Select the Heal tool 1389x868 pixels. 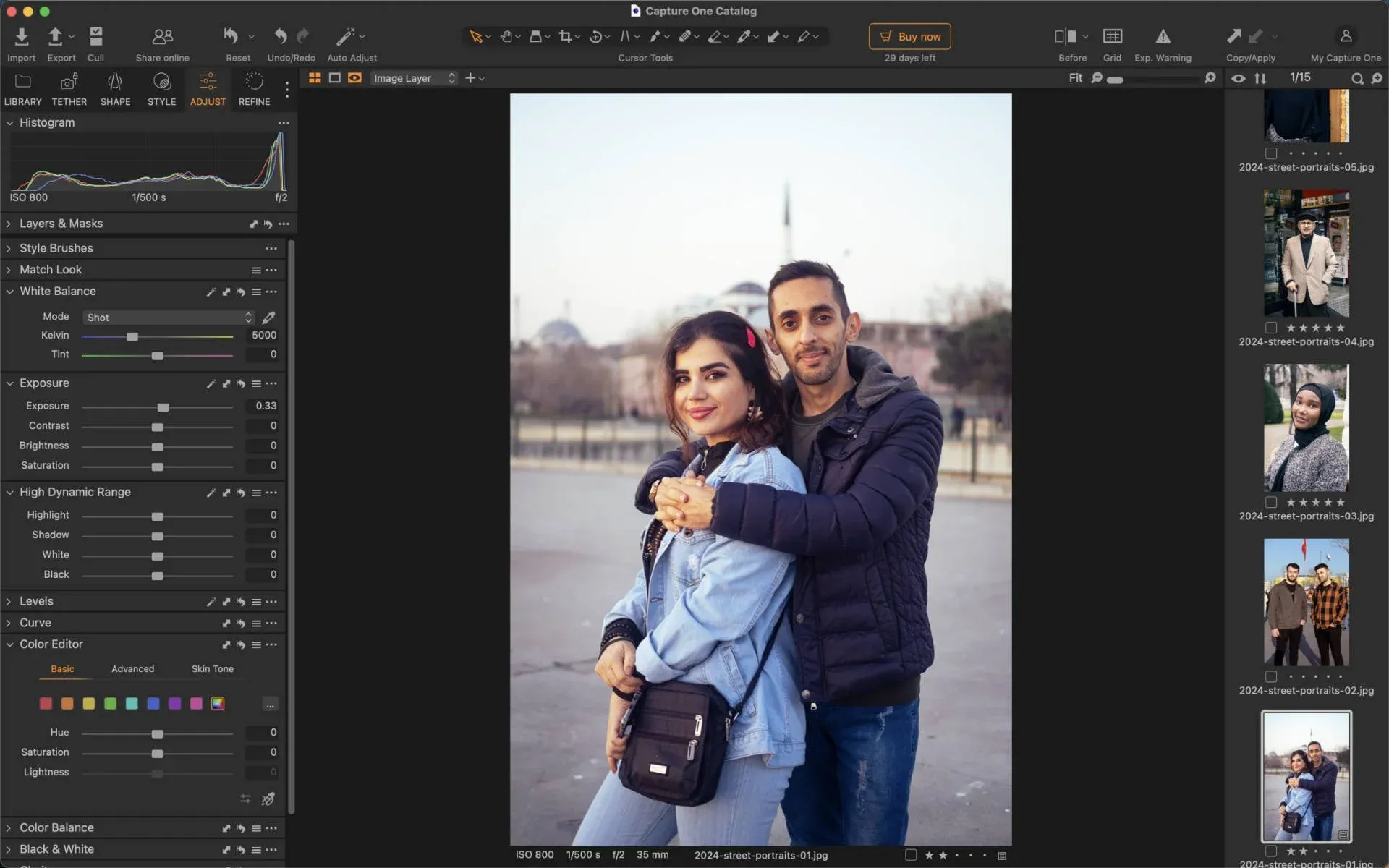686,36
